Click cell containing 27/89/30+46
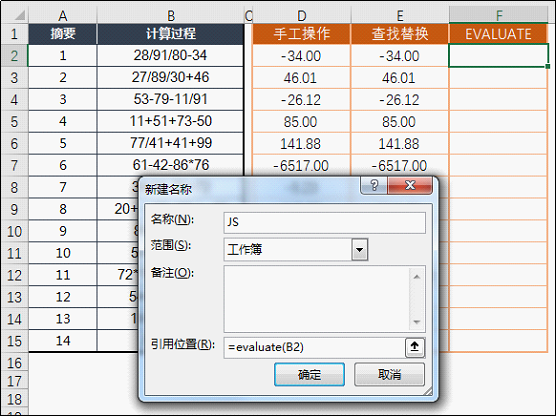This screenshot has width=556, height=416. tap(170, 77)
